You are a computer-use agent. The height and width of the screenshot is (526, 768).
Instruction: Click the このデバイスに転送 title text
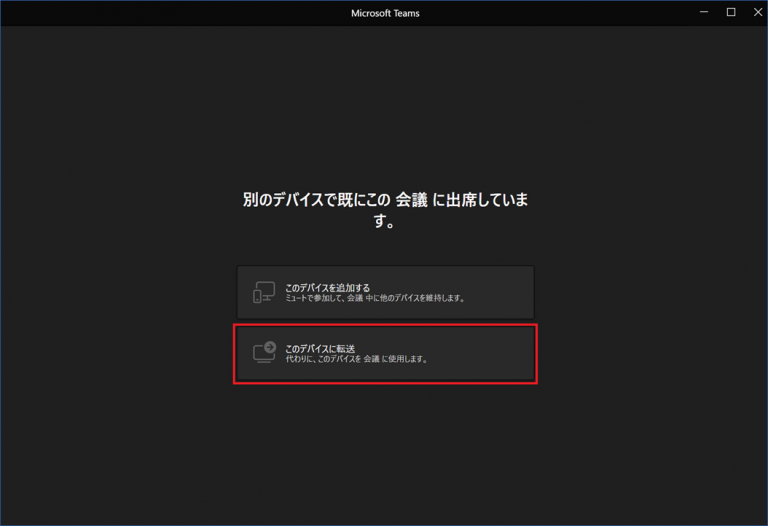coord(320,348)
